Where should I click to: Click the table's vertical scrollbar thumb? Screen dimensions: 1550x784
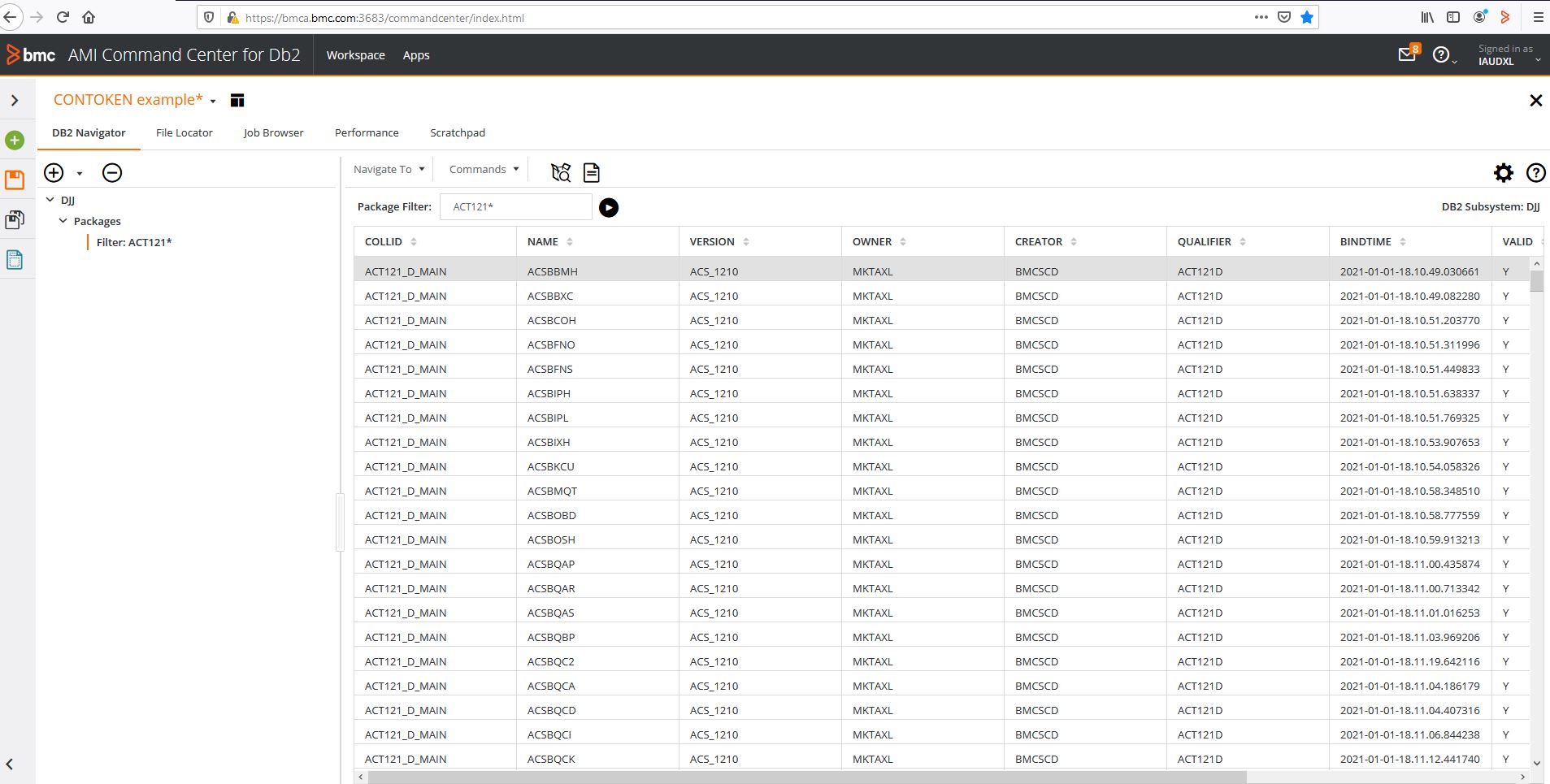point(1536,281)
